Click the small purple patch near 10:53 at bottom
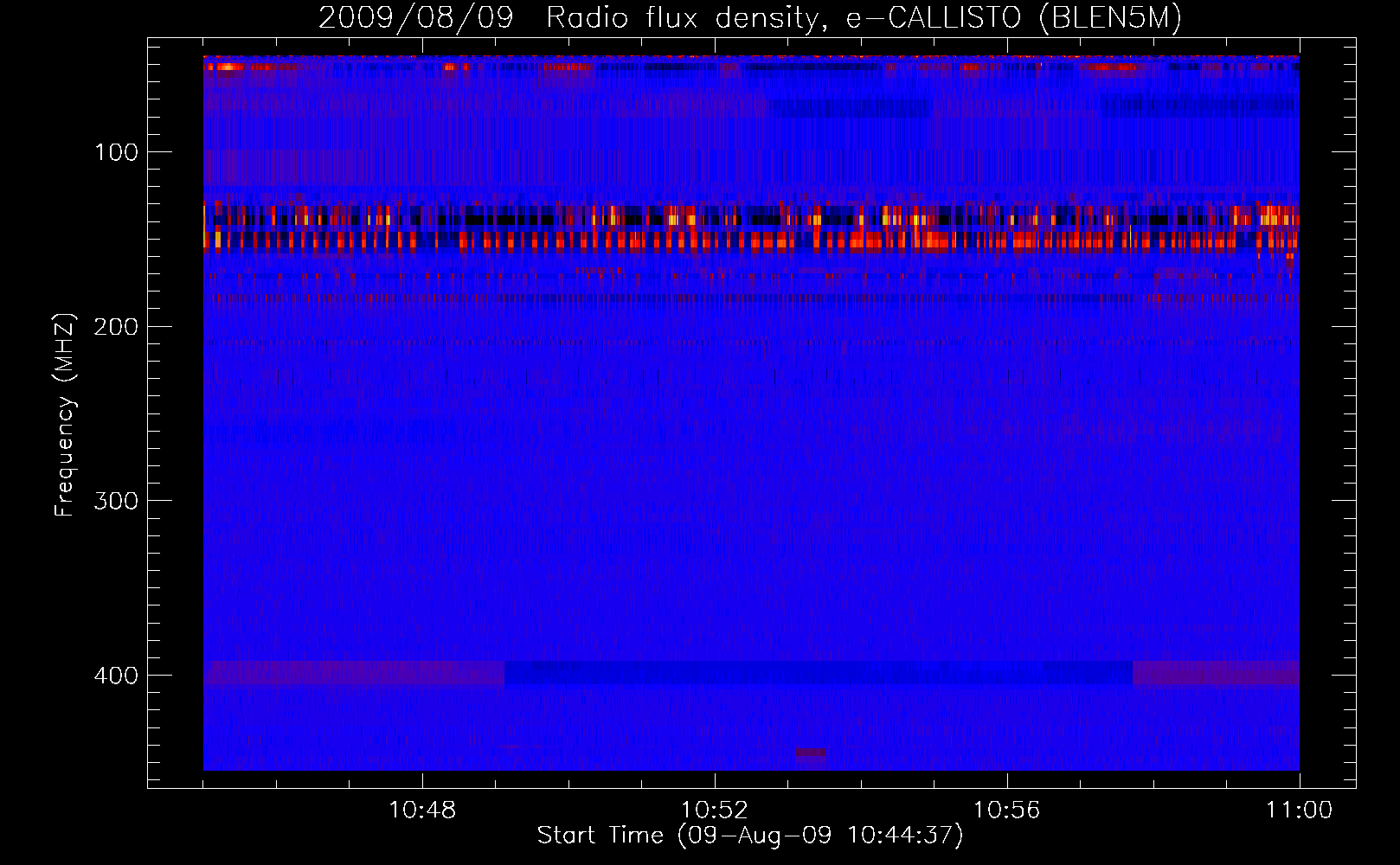Screen dimensions: 1400x865 pyautogui.click(x=811, y=753)
